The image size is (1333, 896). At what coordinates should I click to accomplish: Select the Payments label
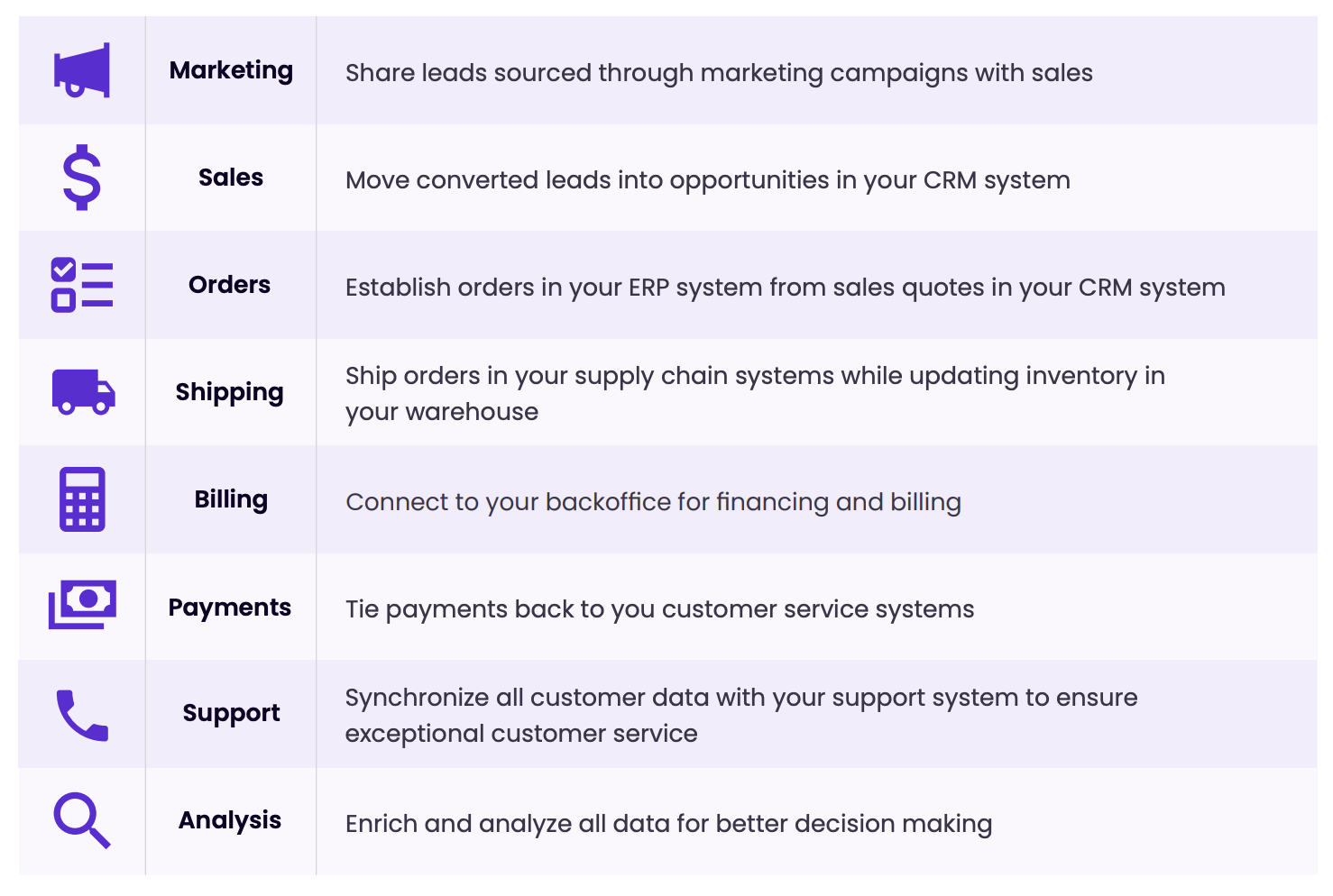click(230, 608)
